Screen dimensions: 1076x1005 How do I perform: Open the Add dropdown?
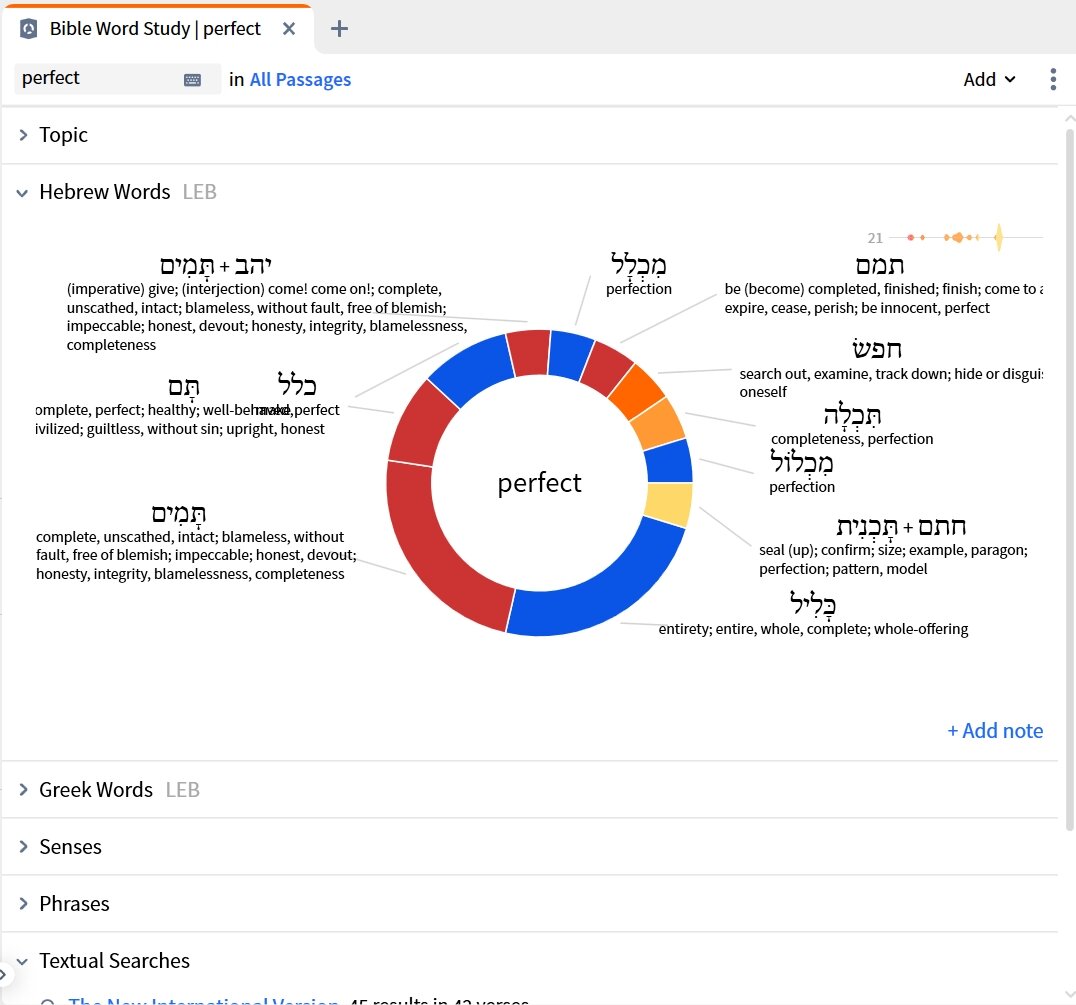(x=989, y=80)
